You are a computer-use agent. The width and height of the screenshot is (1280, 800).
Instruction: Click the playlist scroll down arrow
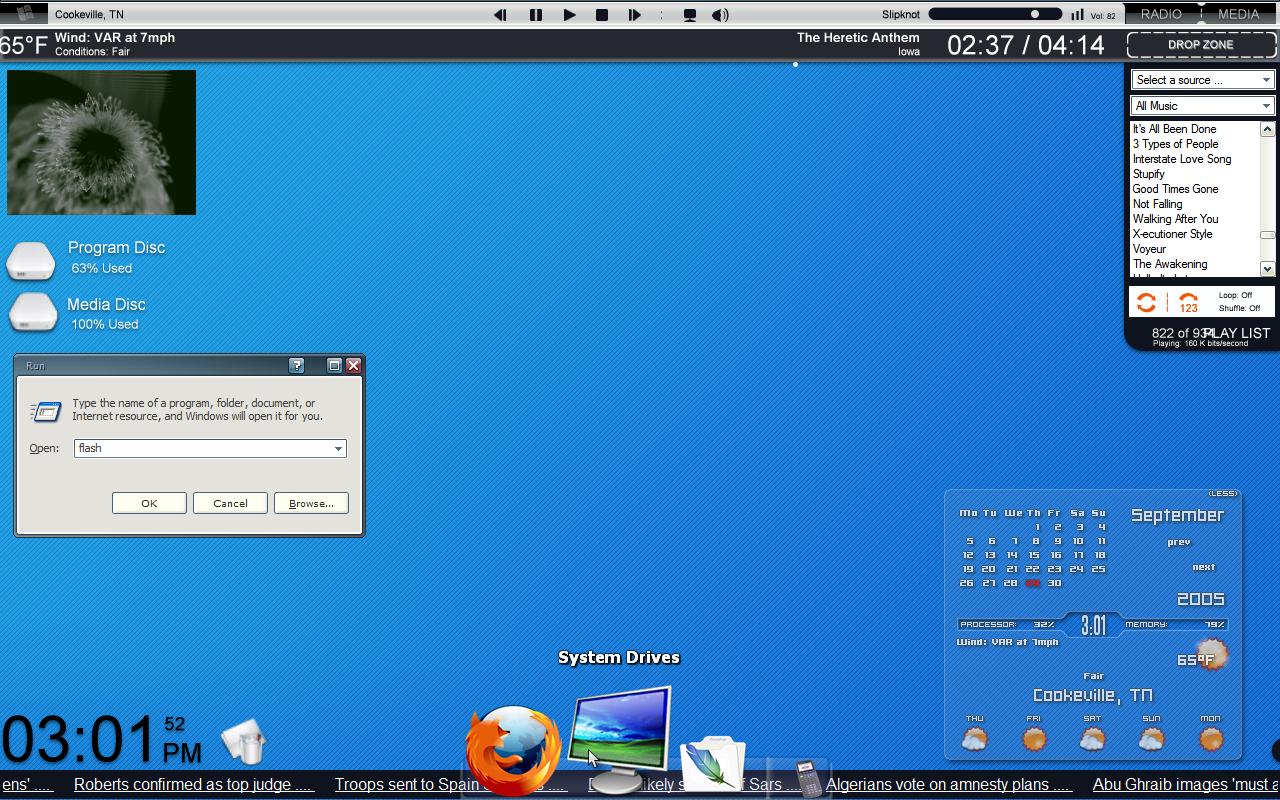click(1267, 269)
